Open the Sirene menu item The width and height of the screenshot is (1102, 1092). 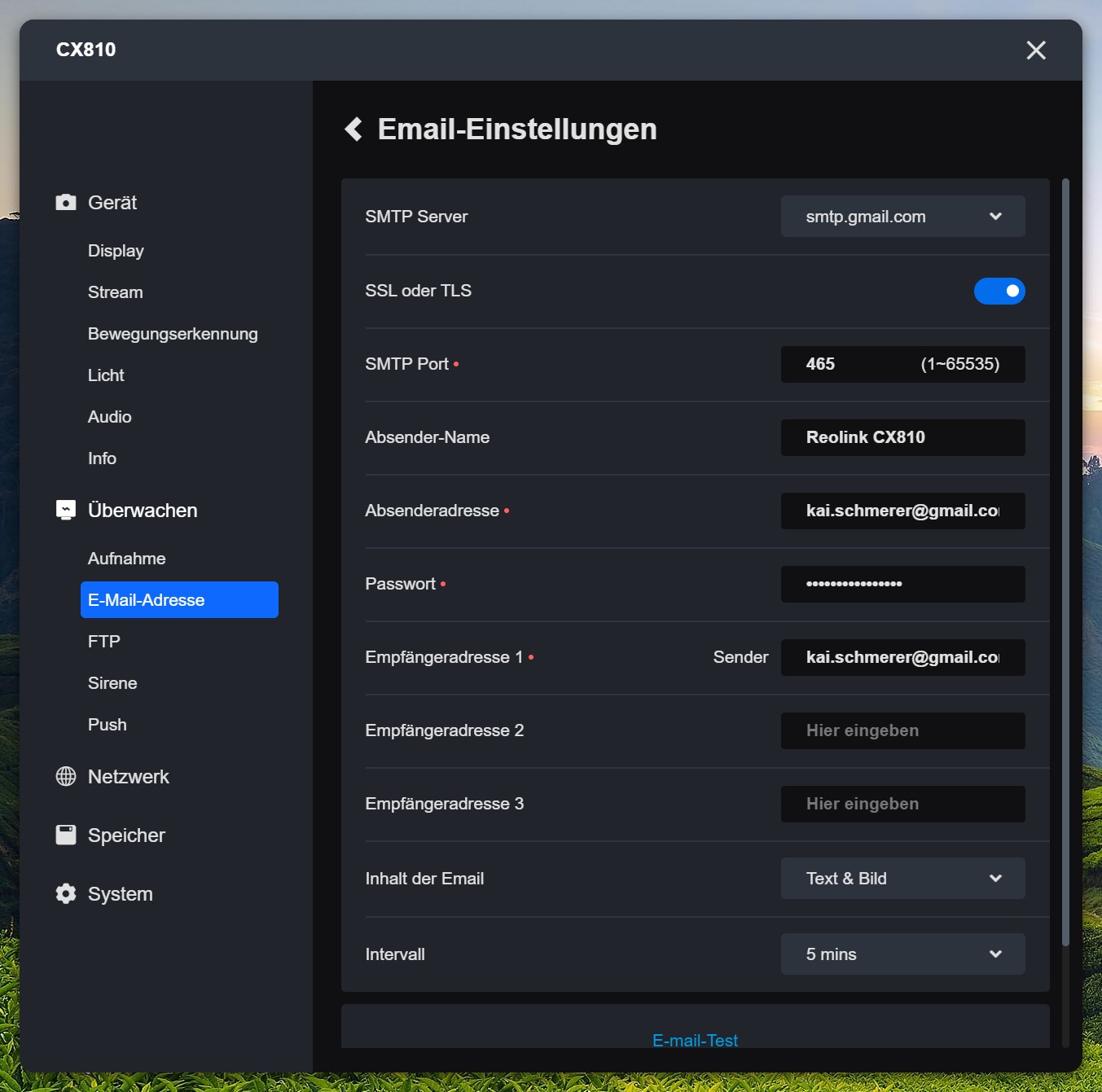tap(112, 683)
